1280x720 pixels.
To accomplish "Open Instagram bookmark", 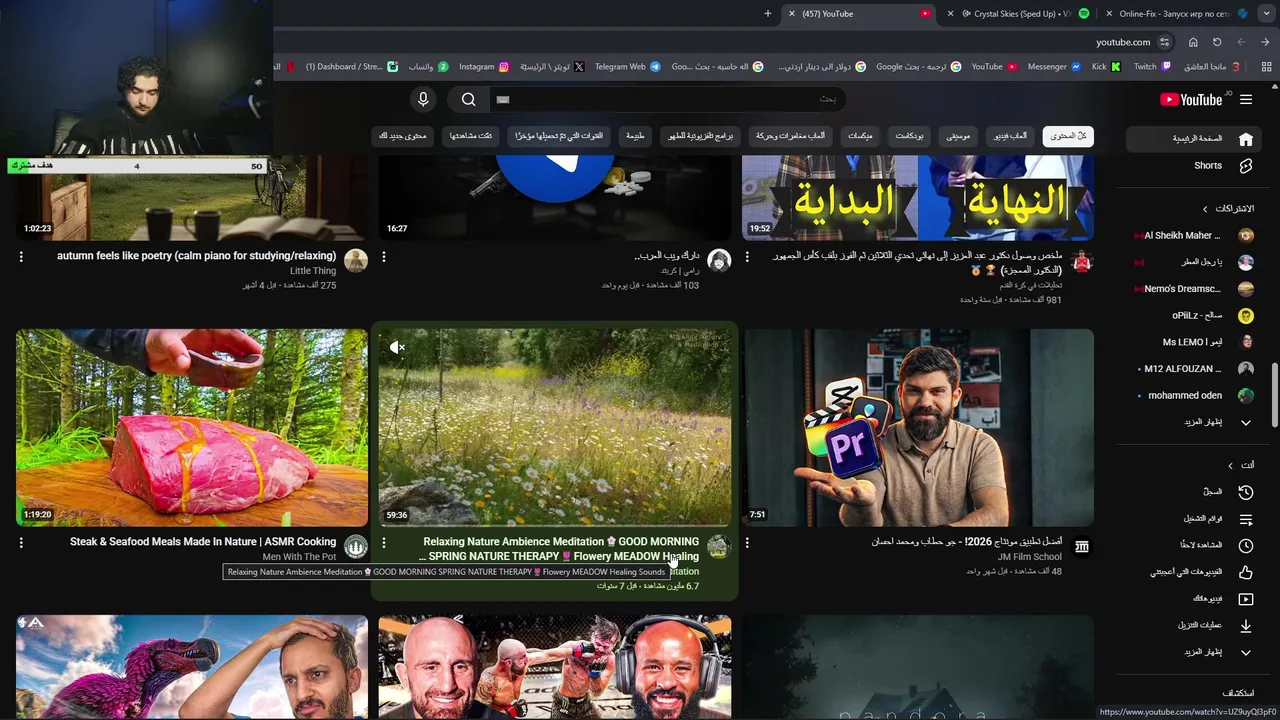I will click(484, 67).
